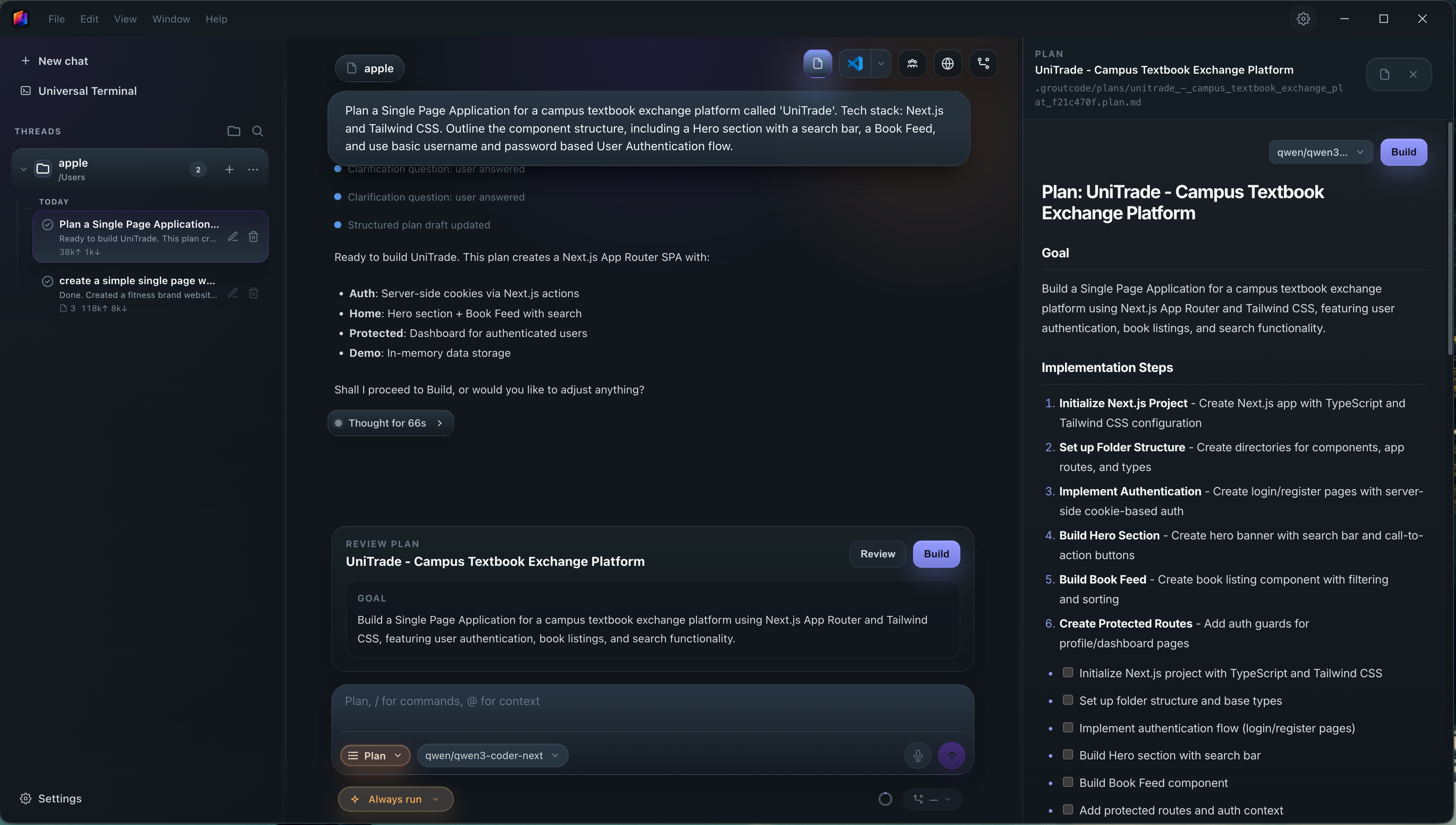Rename the 'Plan a Single Page Application' thread

coord(233,237)
